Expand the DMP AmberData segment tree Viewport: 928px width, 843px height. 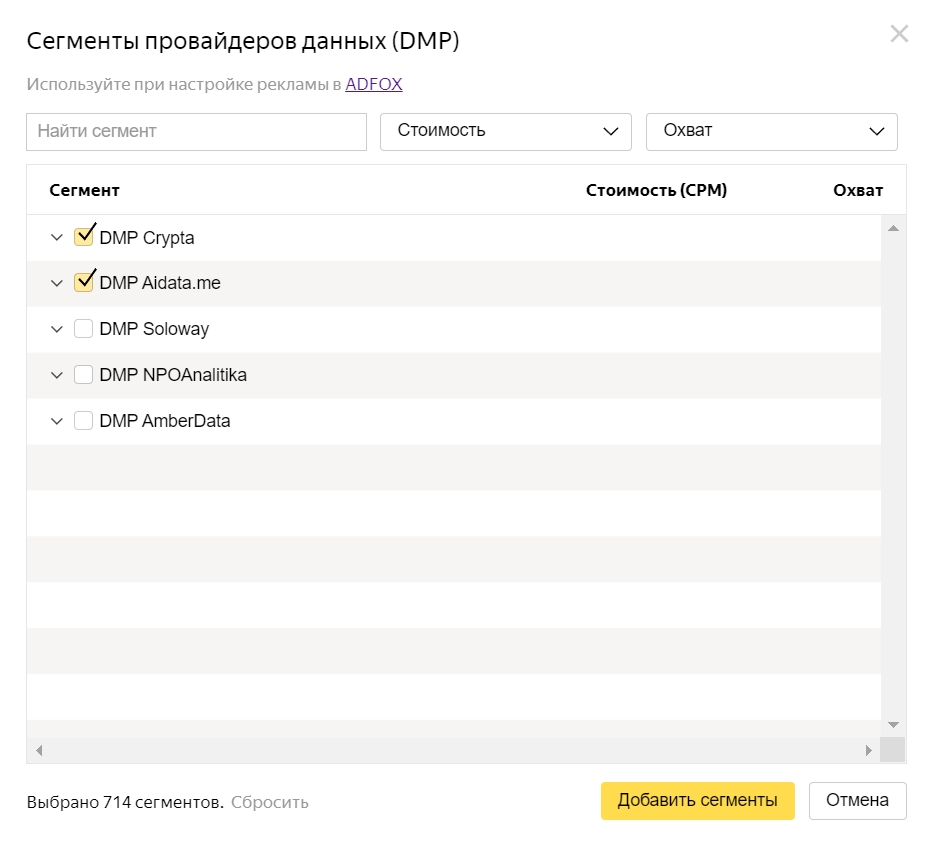[57, 421]
